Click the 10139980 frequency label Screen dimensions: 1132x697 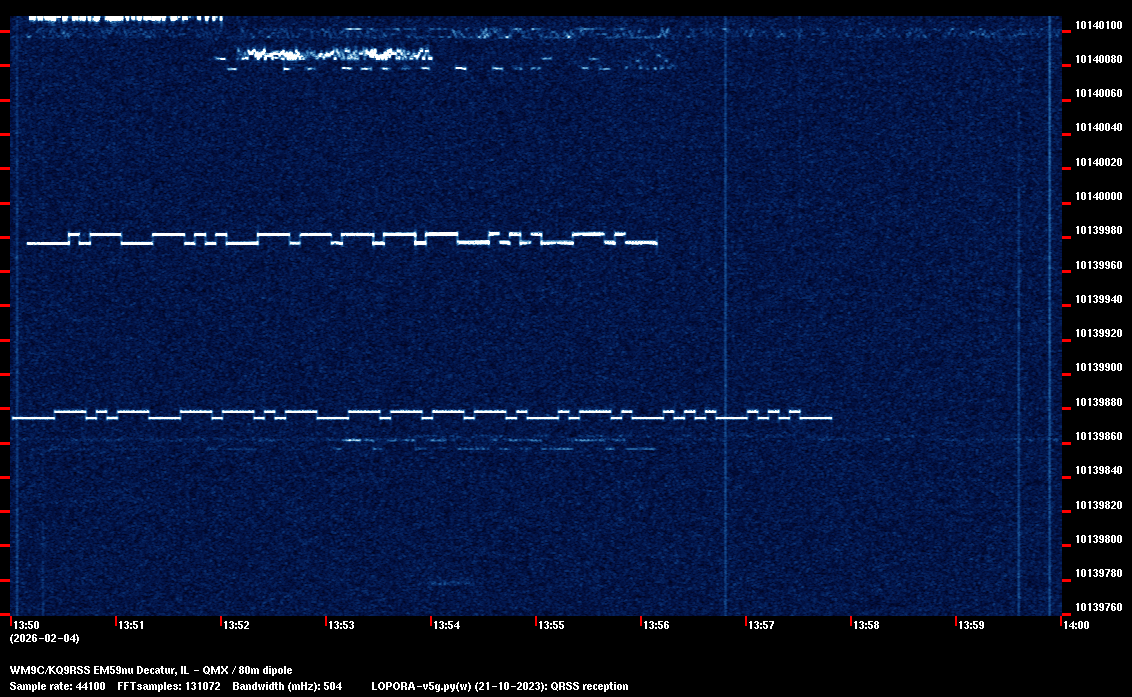[x=1098, y=231]
